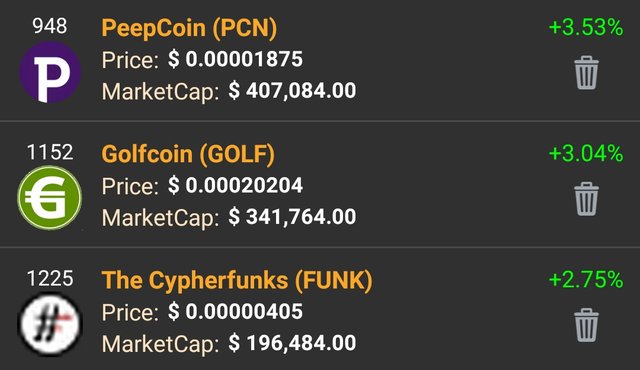
Task: Select The Cypherfunks hashtag logo
Action: coord(50,324)
